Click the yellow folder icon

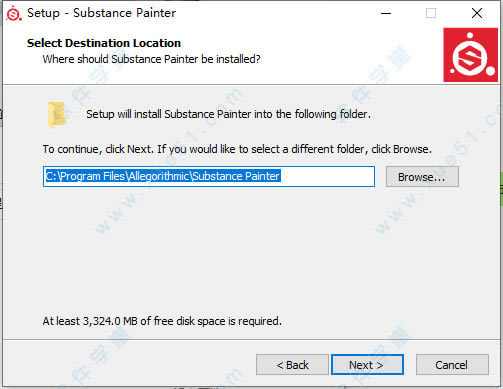[57, 115]
